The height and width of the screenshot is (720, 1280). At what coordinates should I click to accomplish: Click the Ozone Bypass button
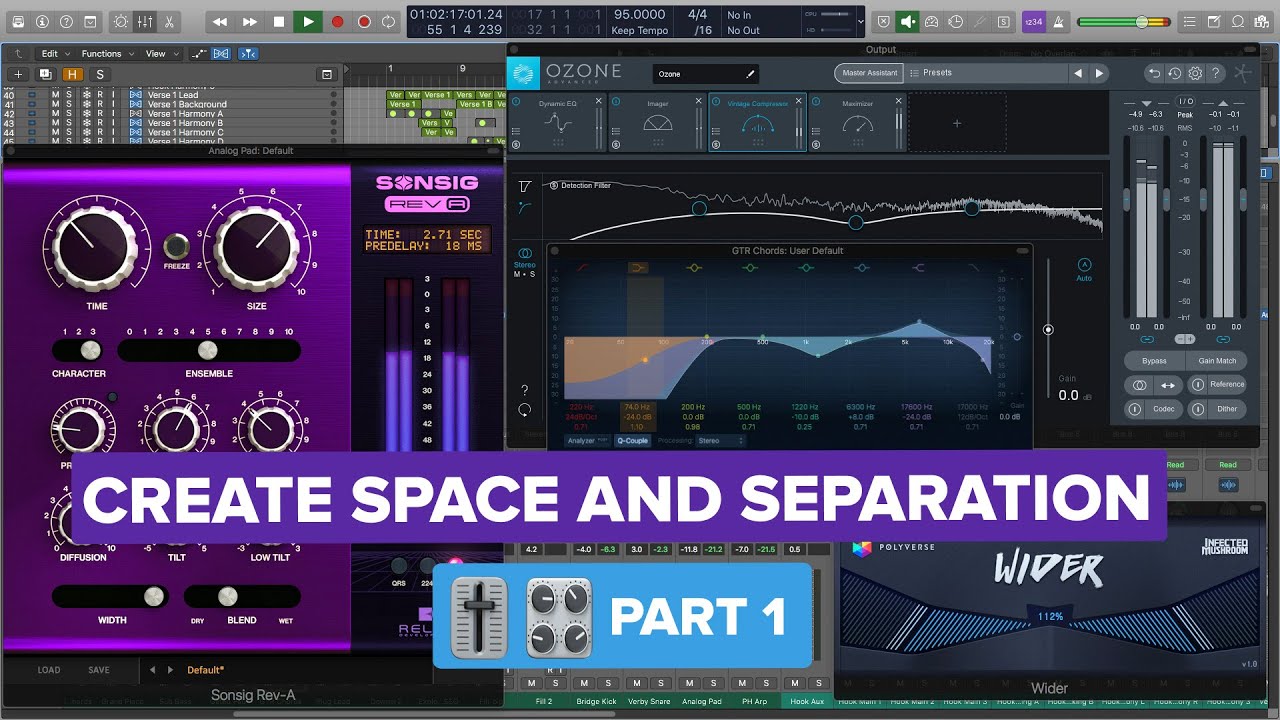(x=1154, y=360)
